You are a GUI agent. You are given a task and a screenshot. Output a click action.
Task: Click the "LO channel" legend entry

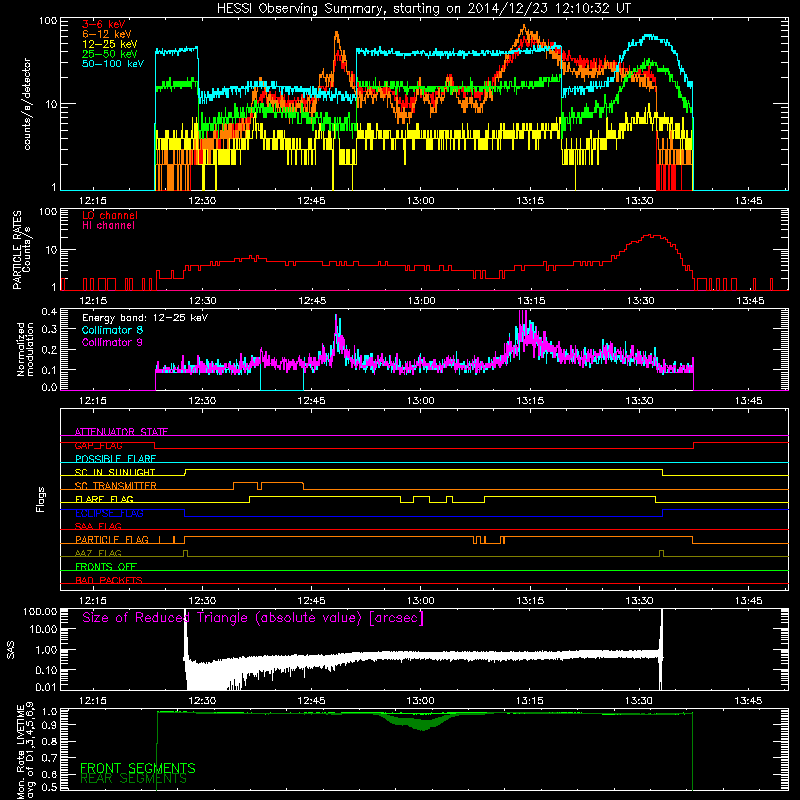tap(110, 215)
